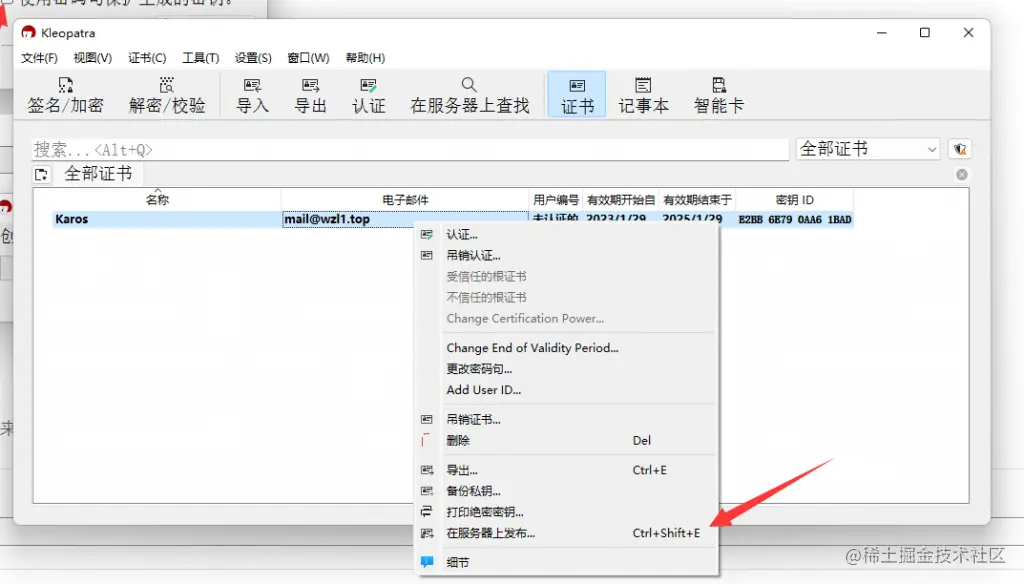
Task: Click icon beside 备份私钥... entry
Action: [x=427, y=491]
